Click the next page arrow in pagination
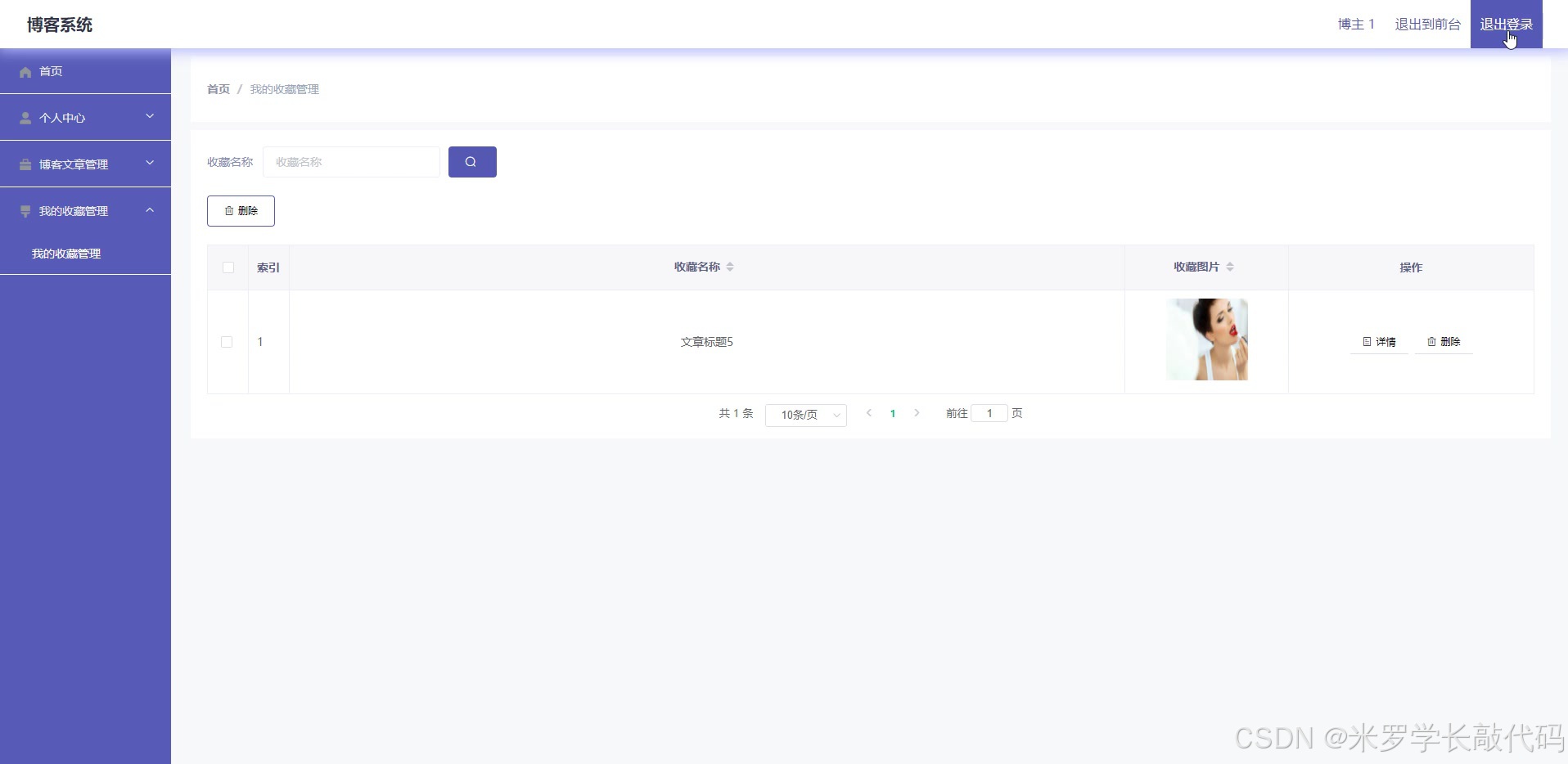The image size is (1568, 764). (x=917, y=413)
